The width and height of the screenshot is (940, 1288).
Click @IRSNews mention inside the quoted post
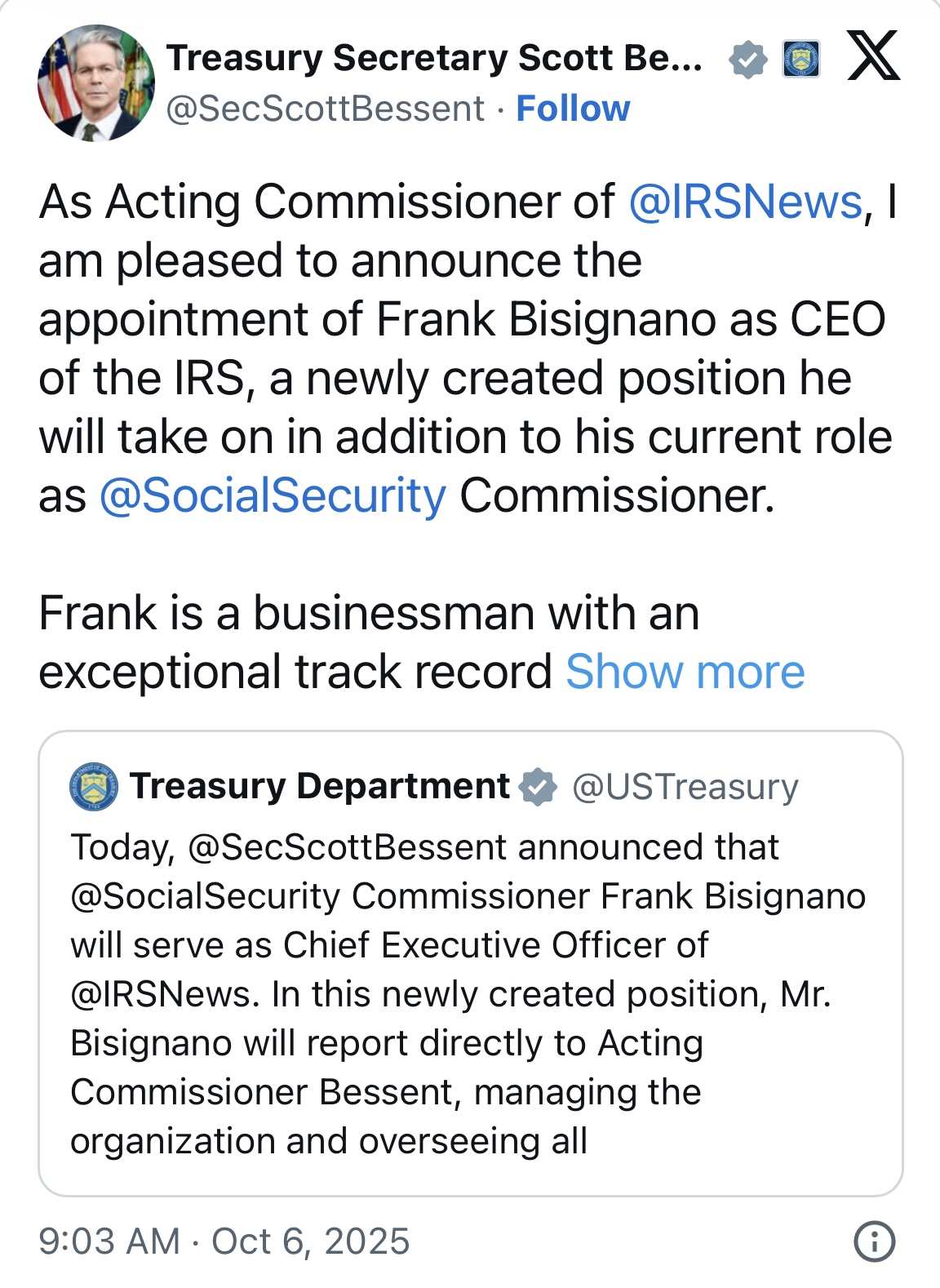(160, 994)
